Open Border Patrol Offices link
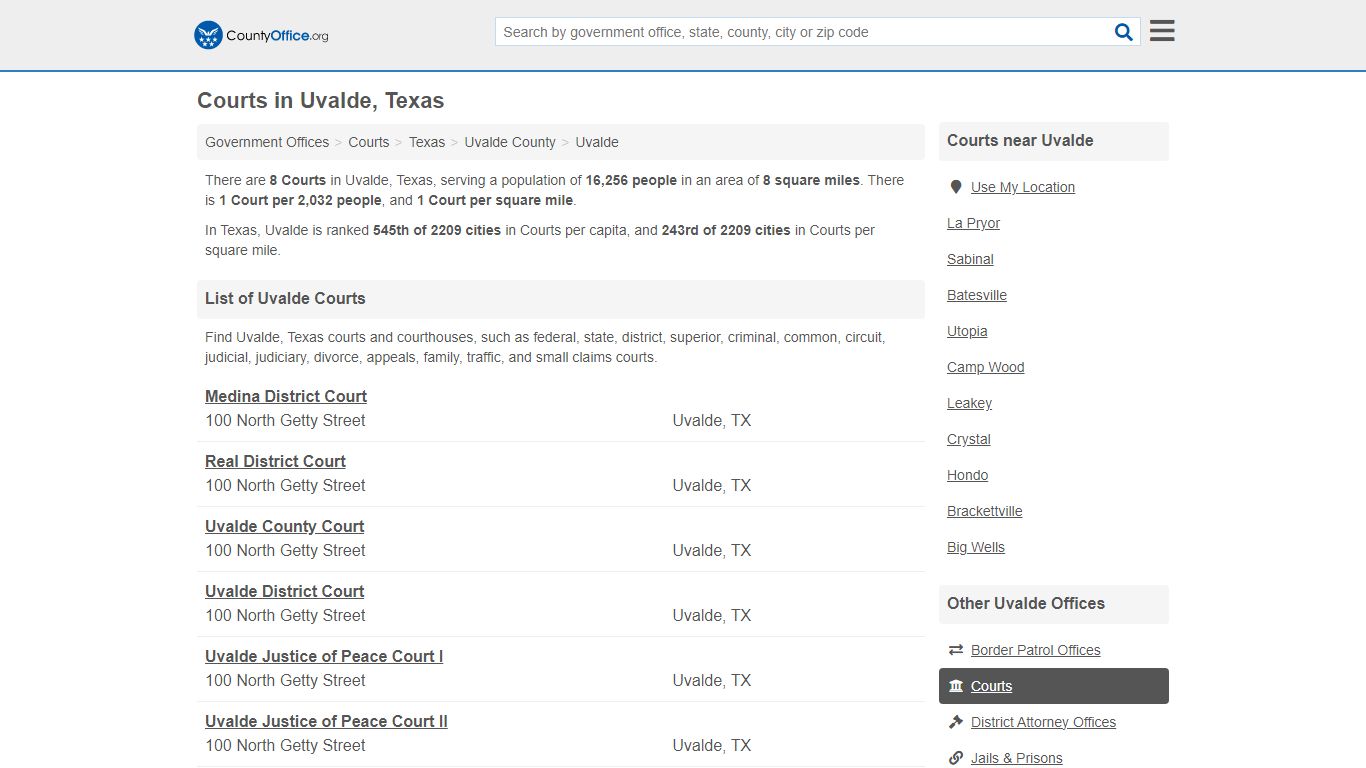This screenshot has width=1366, height=768. click(1035, 650)
